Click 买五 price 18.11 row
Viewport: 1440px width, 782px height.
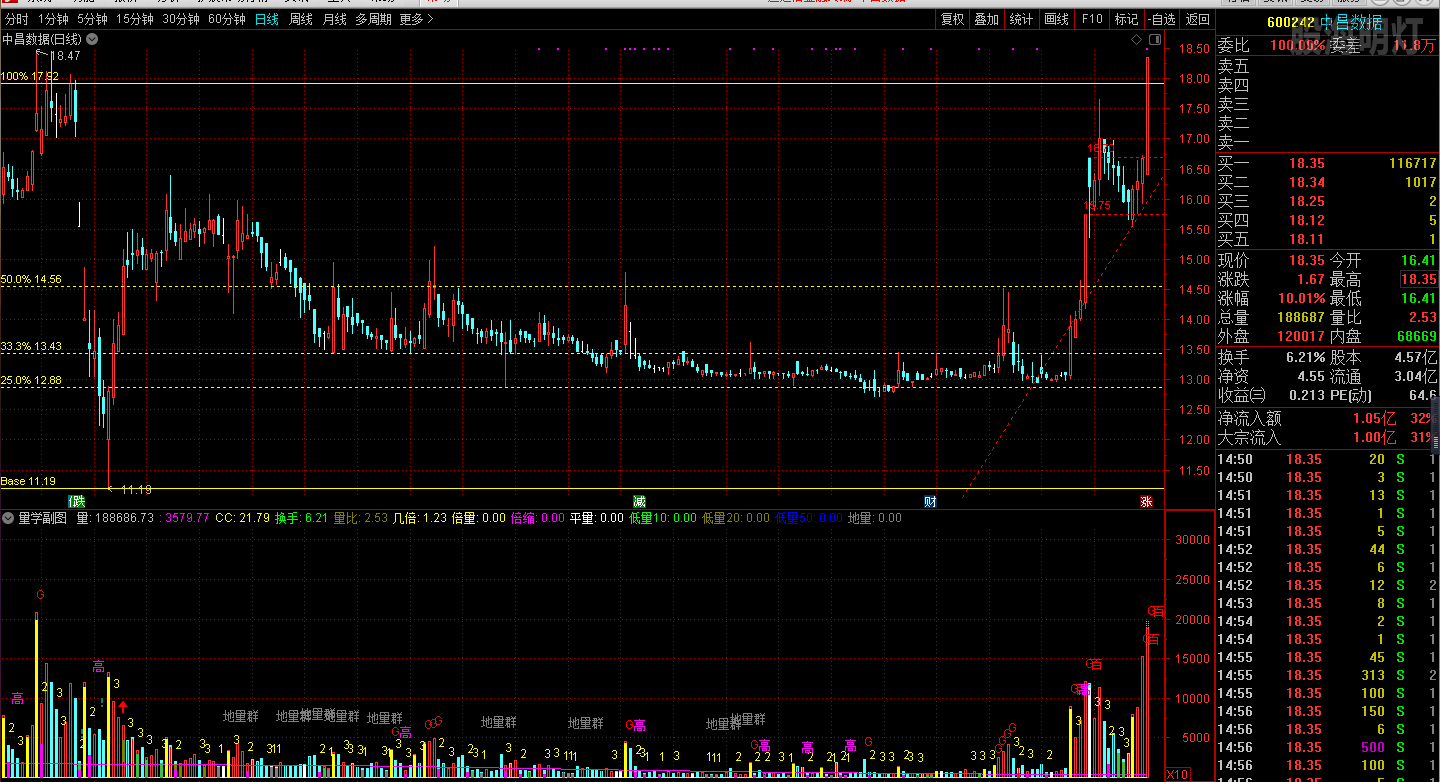[1327, 239]
